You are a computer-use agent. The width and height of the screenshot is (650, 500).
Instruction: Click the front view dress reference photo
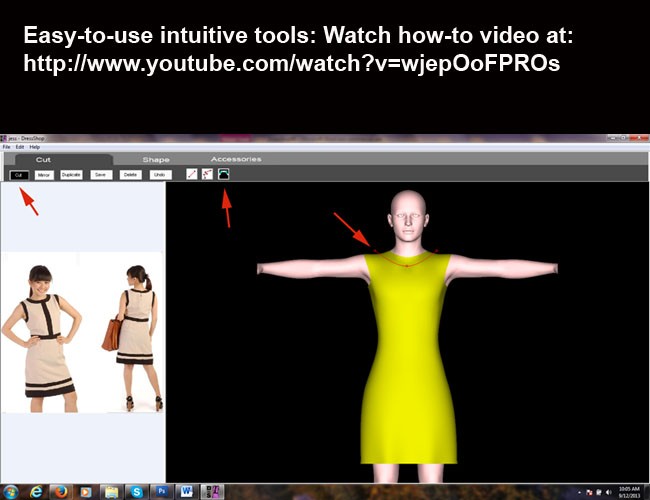(x=42, y=339)
